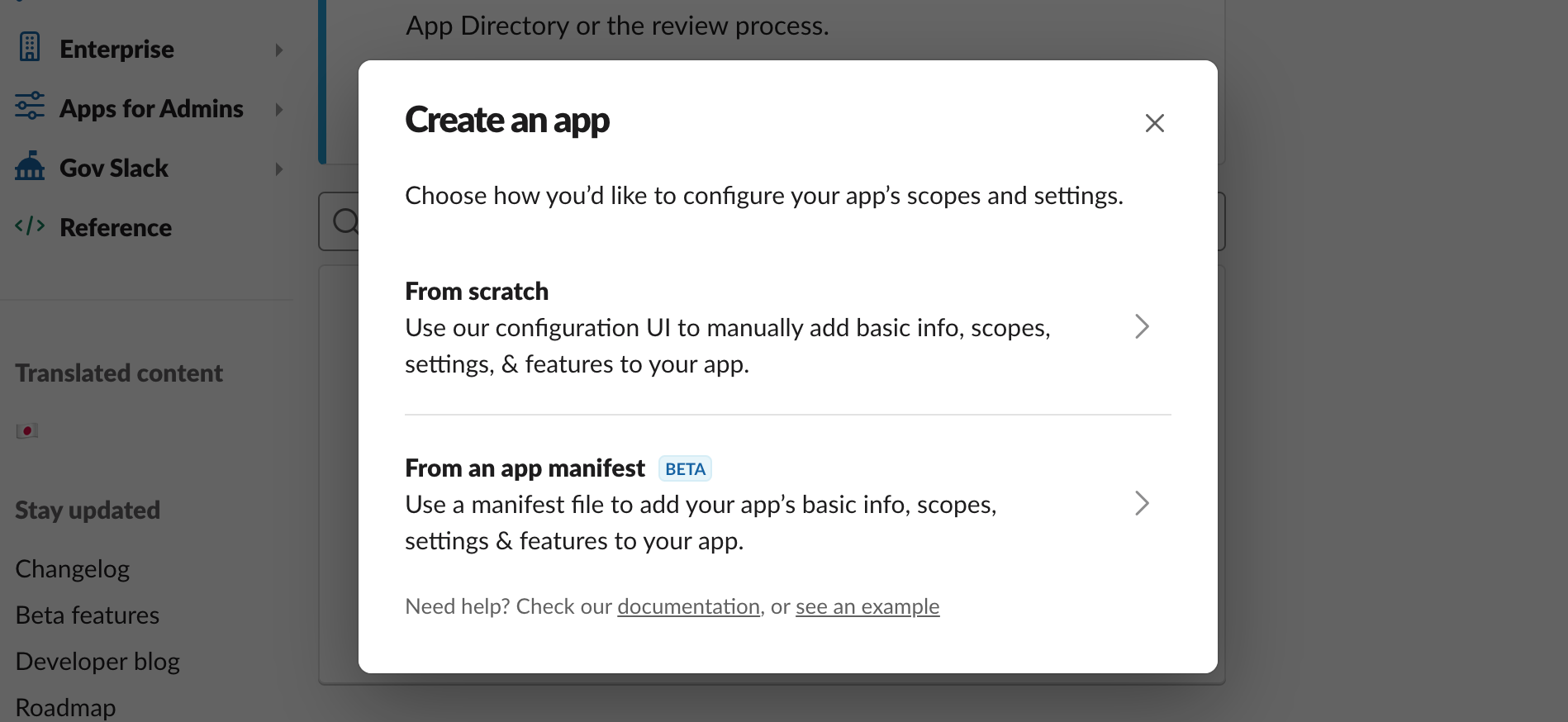Open the Roadmap link
Viewport: 1568px width, 722px height.
(x=65, y=708)
